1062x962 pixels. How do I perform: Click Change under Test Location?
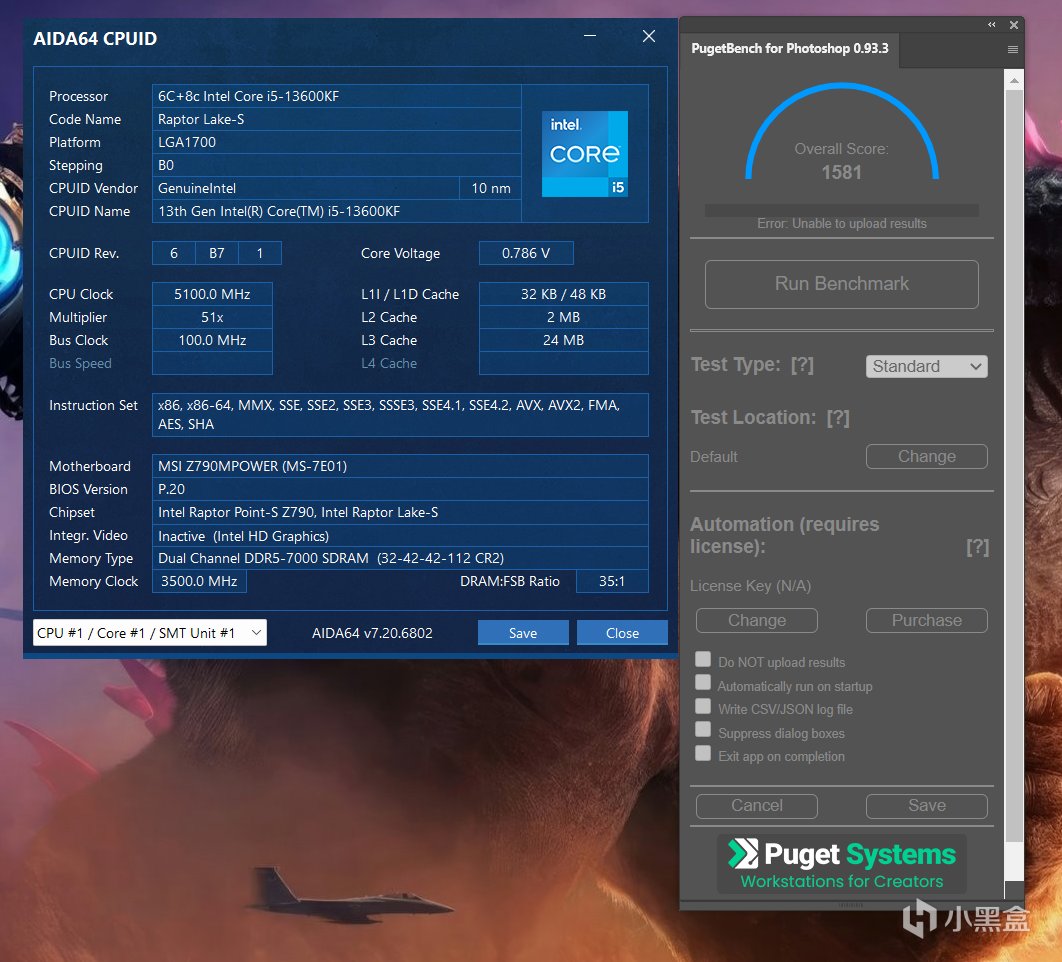click(926, 457)
